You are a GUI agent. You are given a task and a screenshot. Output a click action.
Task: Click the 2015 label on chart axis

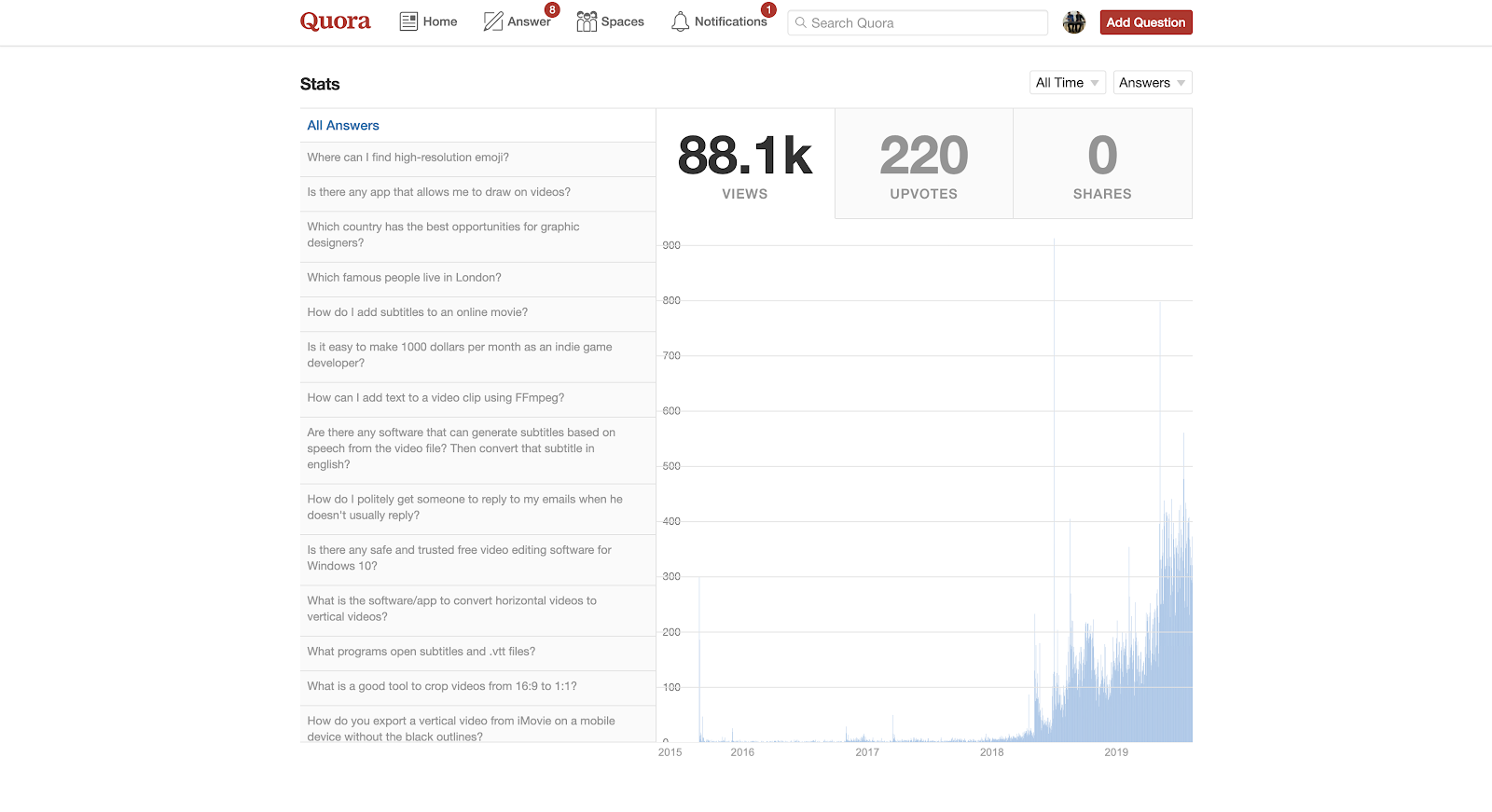click(x=670, y=752)
